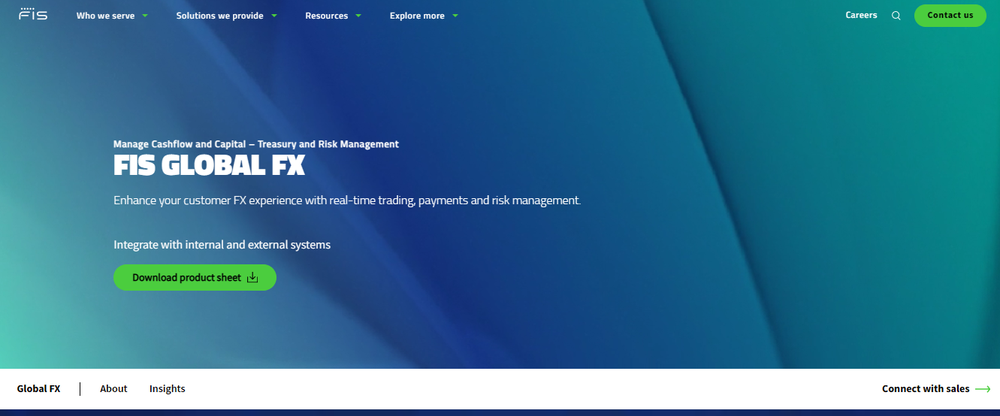Screen dimensions: 1000x416
Task: Click the Manage Cashflow and Capital breadcrumb text
Action: click(x=256, y=144)
